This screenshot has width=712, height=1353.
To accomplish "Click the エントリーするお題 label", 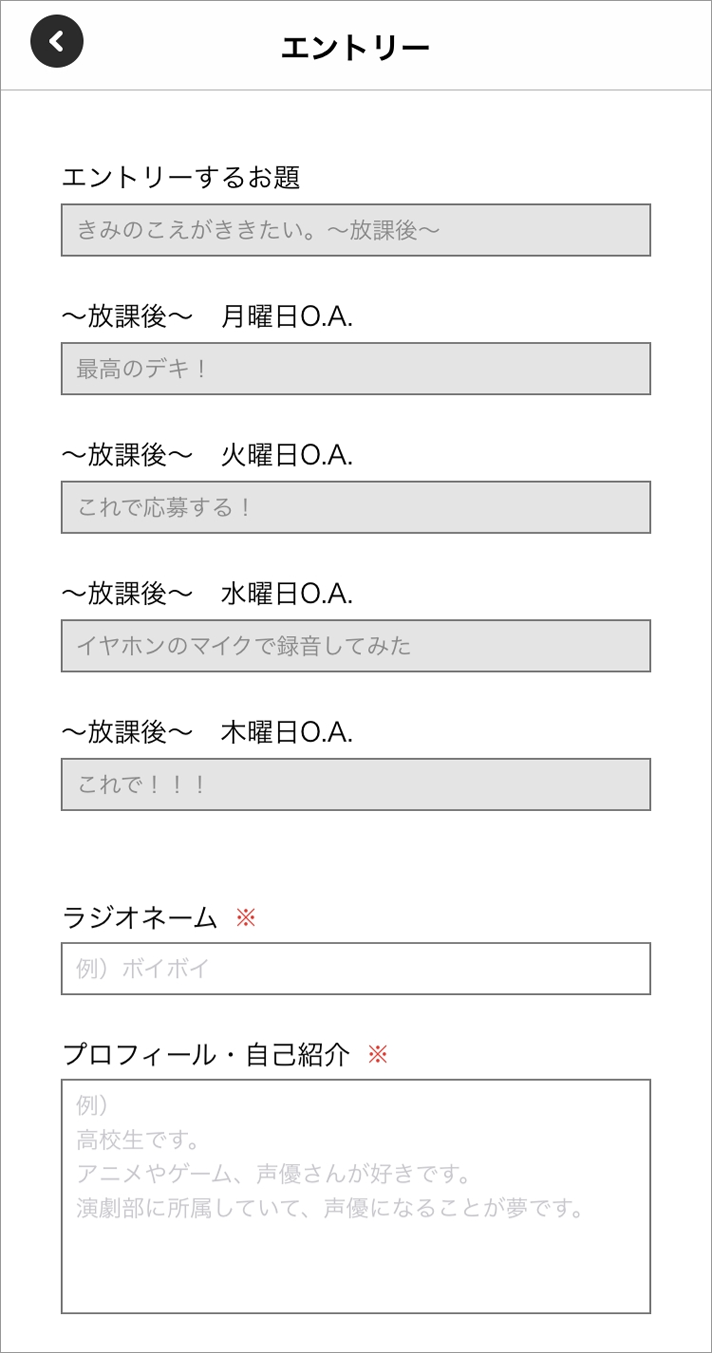I will click(181, 178).
